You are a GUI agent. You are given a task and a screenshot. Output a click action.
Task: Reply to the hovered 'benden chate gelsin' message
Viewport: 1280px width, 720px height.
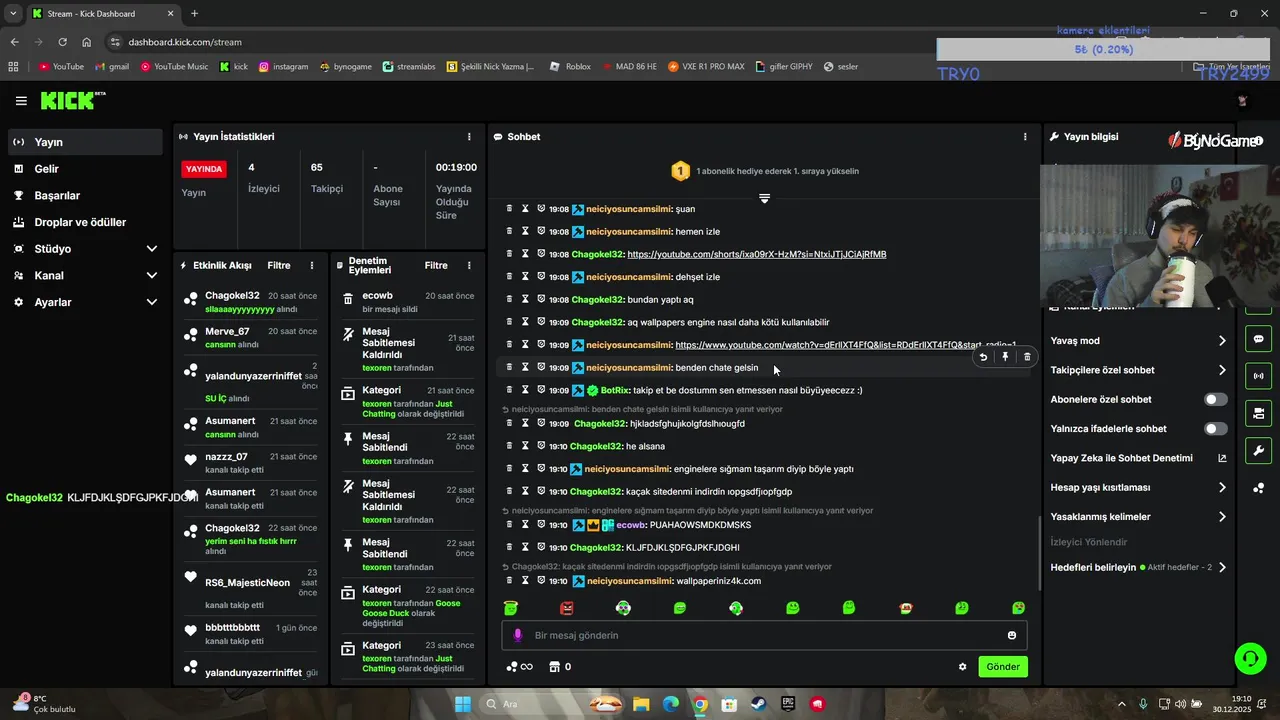pyautogui.click(x=983, y=357)
